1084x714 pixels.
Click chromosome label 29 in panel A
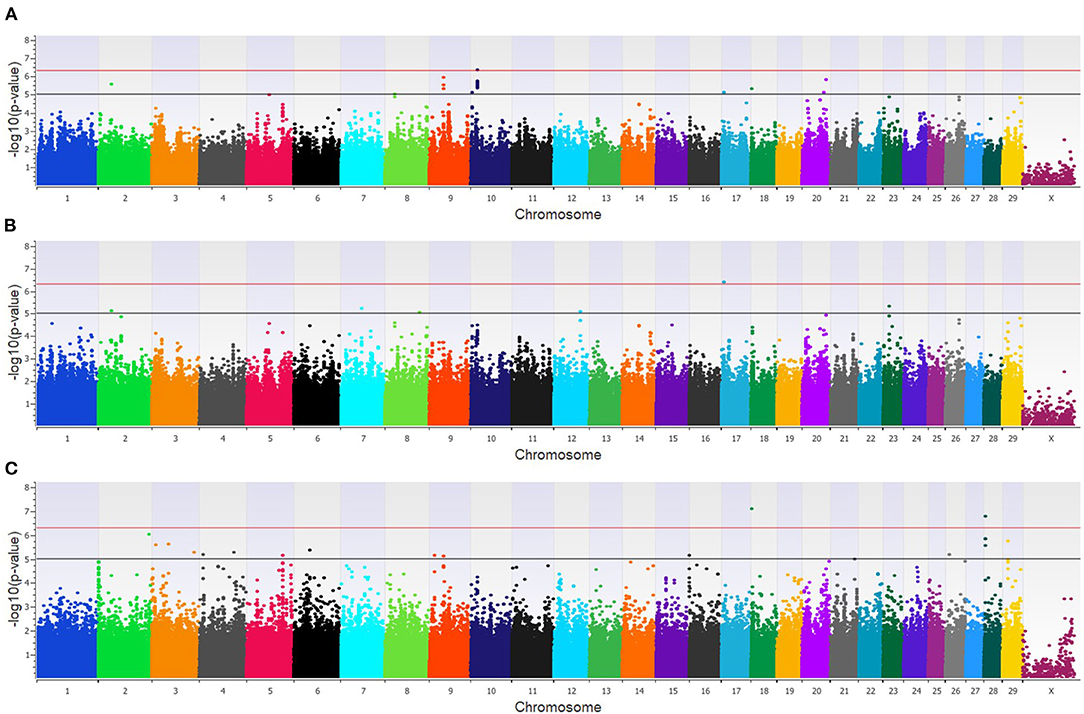point(1013,198)
